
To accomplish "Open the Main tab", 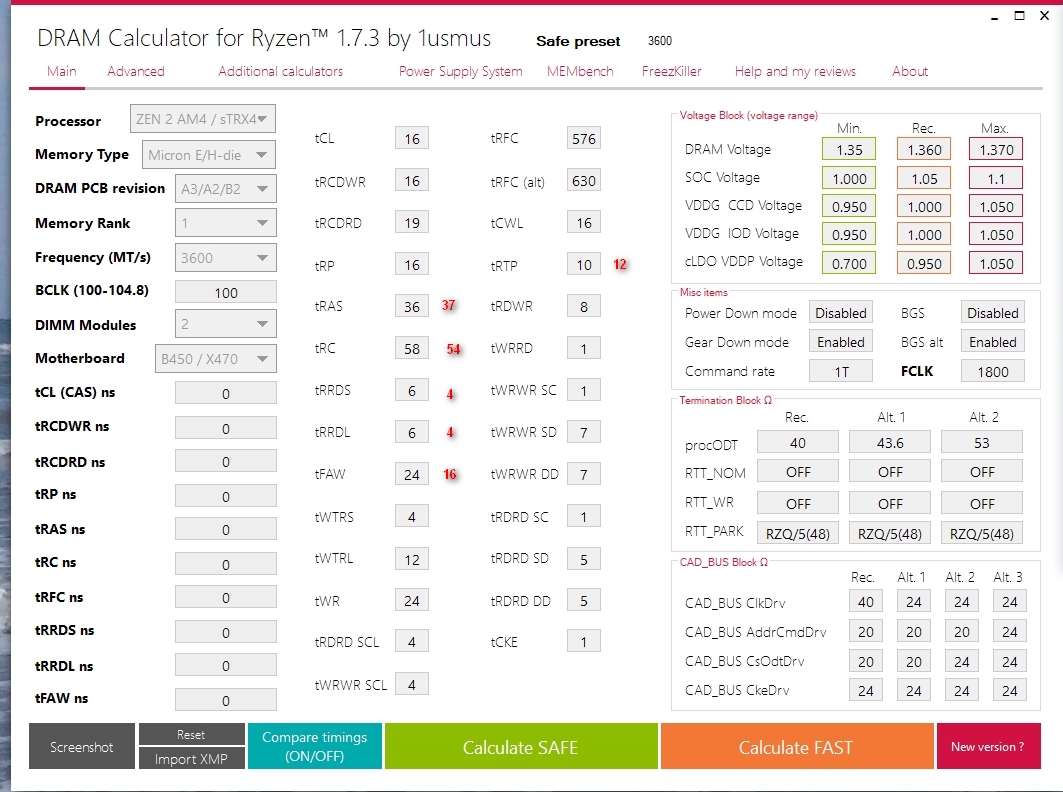I will 62,71.
